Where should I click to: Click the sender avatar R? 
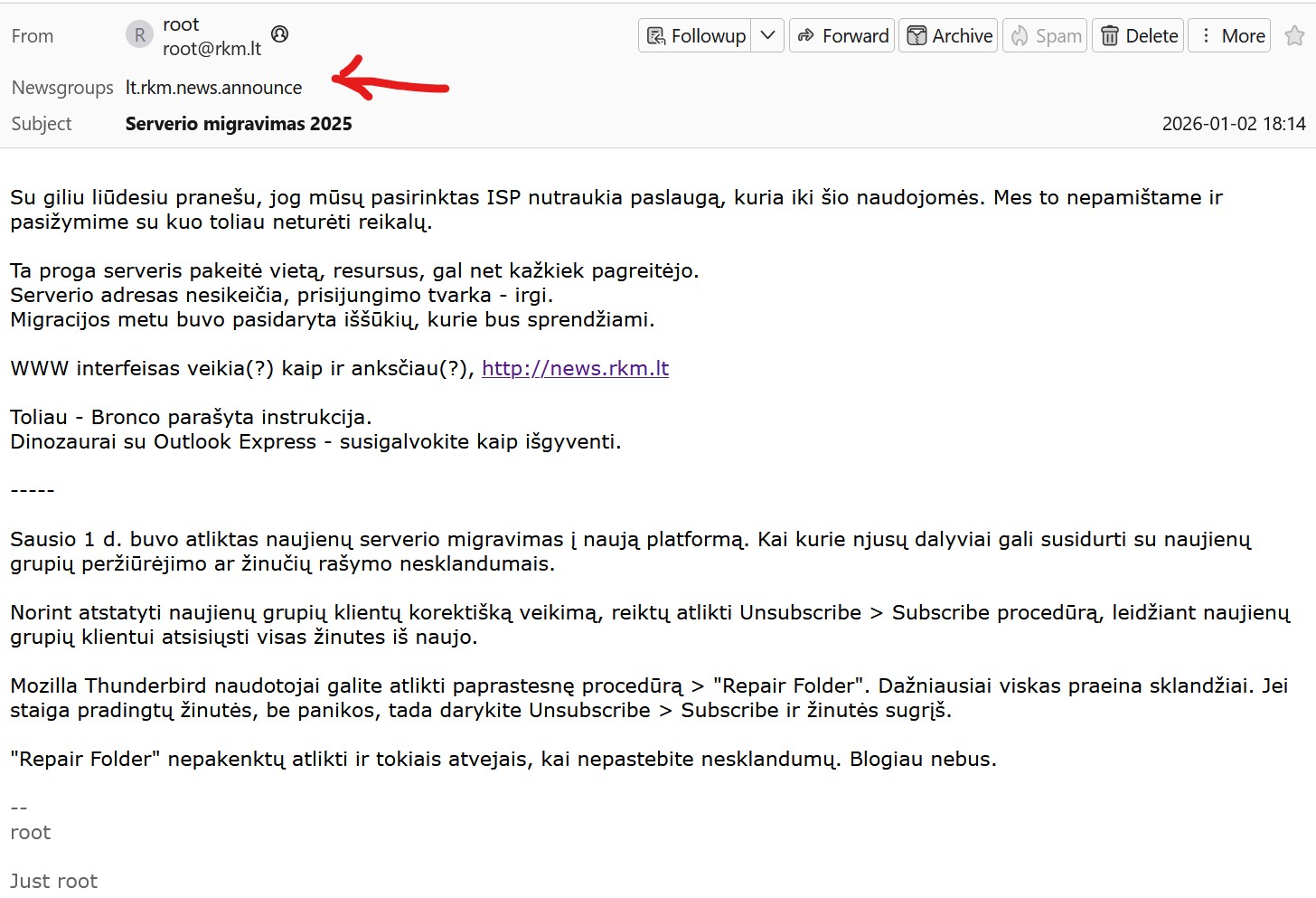coord(139,35)
